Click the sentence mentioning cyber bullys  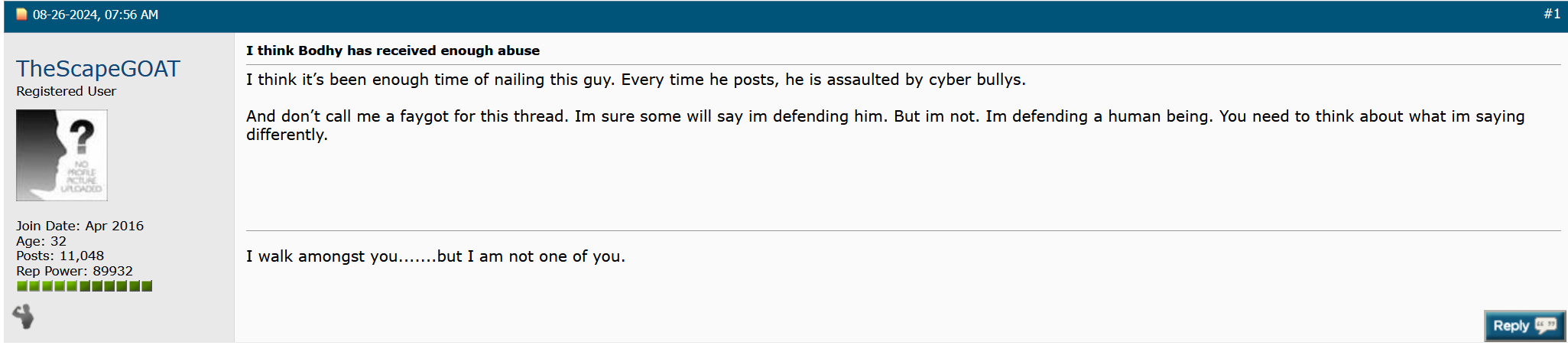(x=636, y=80)
